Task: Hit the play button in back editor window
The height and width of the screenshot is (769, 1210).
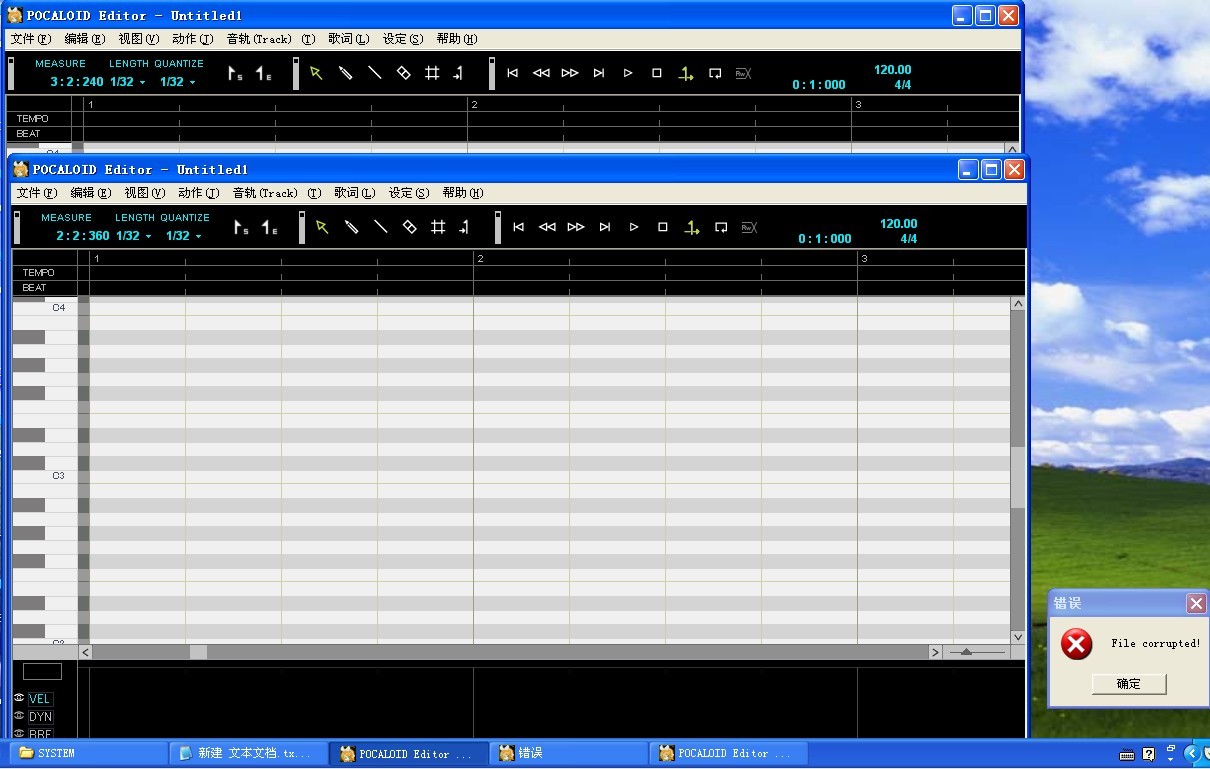Action: 628,73
